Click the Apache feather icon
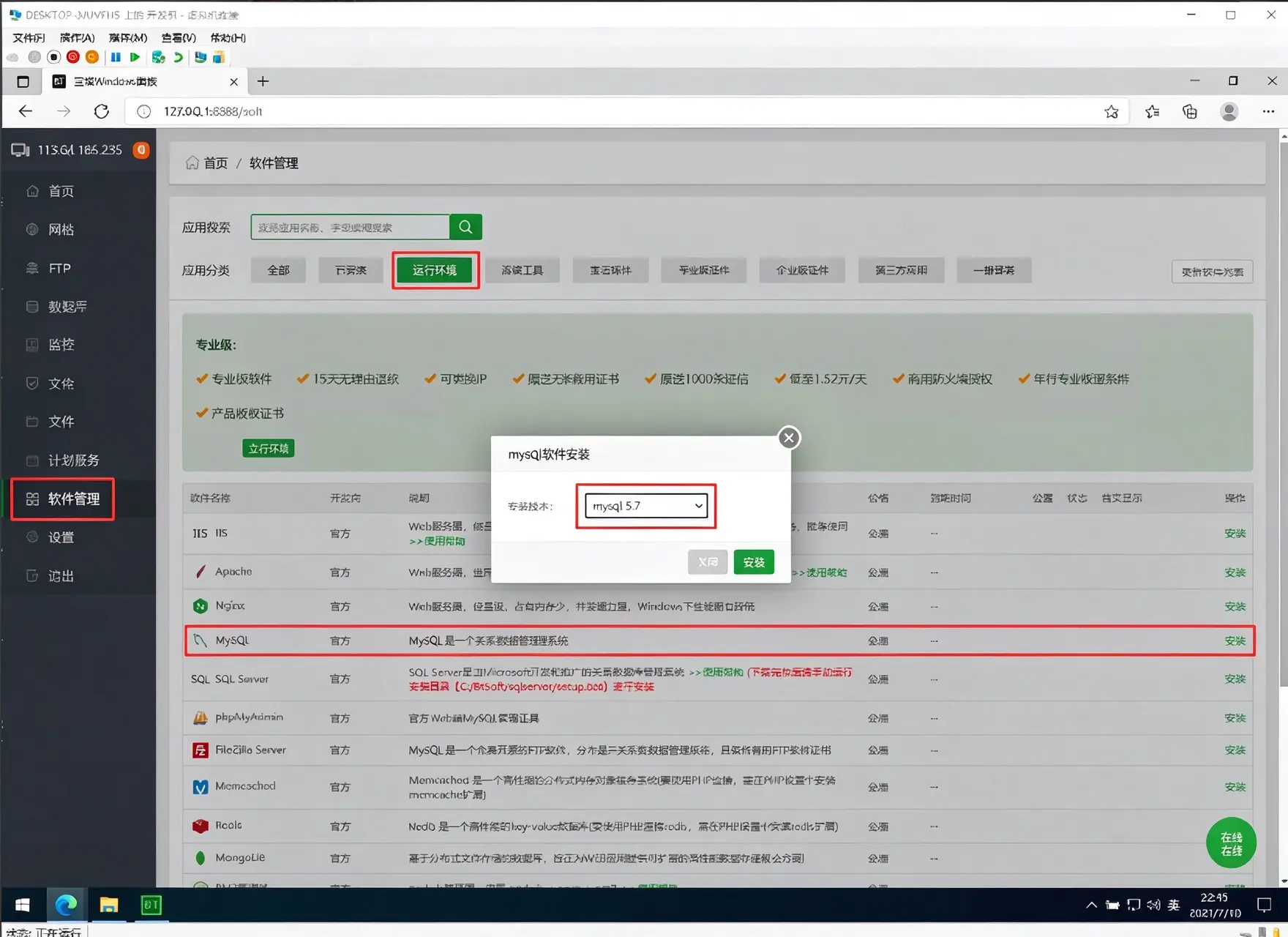The height and width of the screenshot is (937, 1288). coord(200,572)
